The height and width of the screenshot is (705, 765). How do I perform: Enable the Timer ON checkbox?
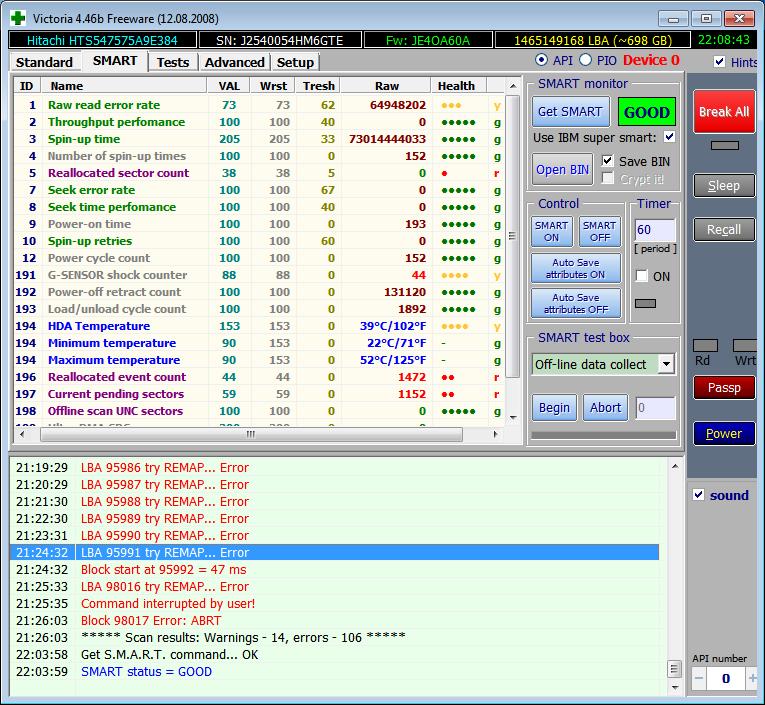pos(641,276)
